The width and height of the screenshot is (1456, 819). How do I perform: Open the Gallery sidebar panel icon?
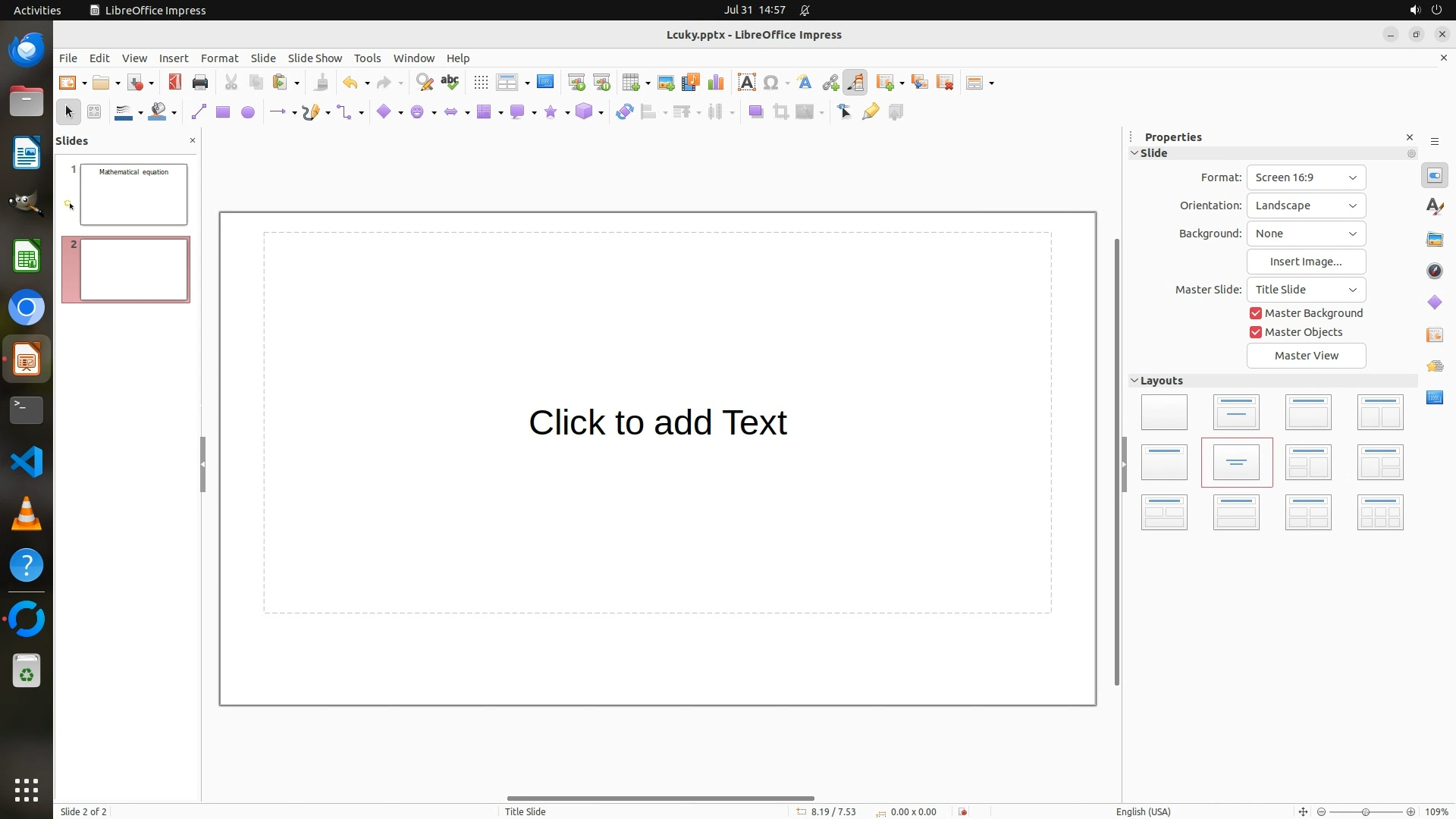pos(1434,240)
